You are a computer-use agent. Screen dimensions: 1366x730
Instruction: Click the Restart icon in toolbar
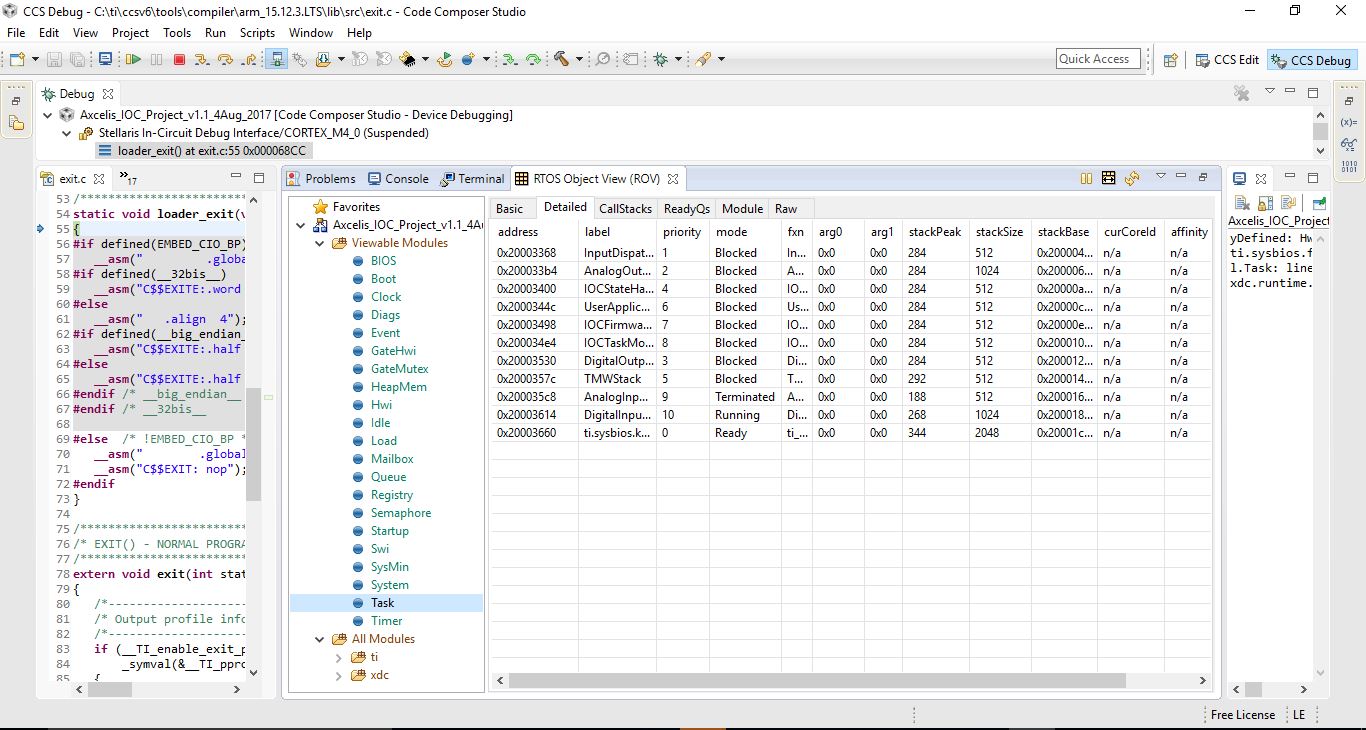pyautogui.click(x=444, y=59)
